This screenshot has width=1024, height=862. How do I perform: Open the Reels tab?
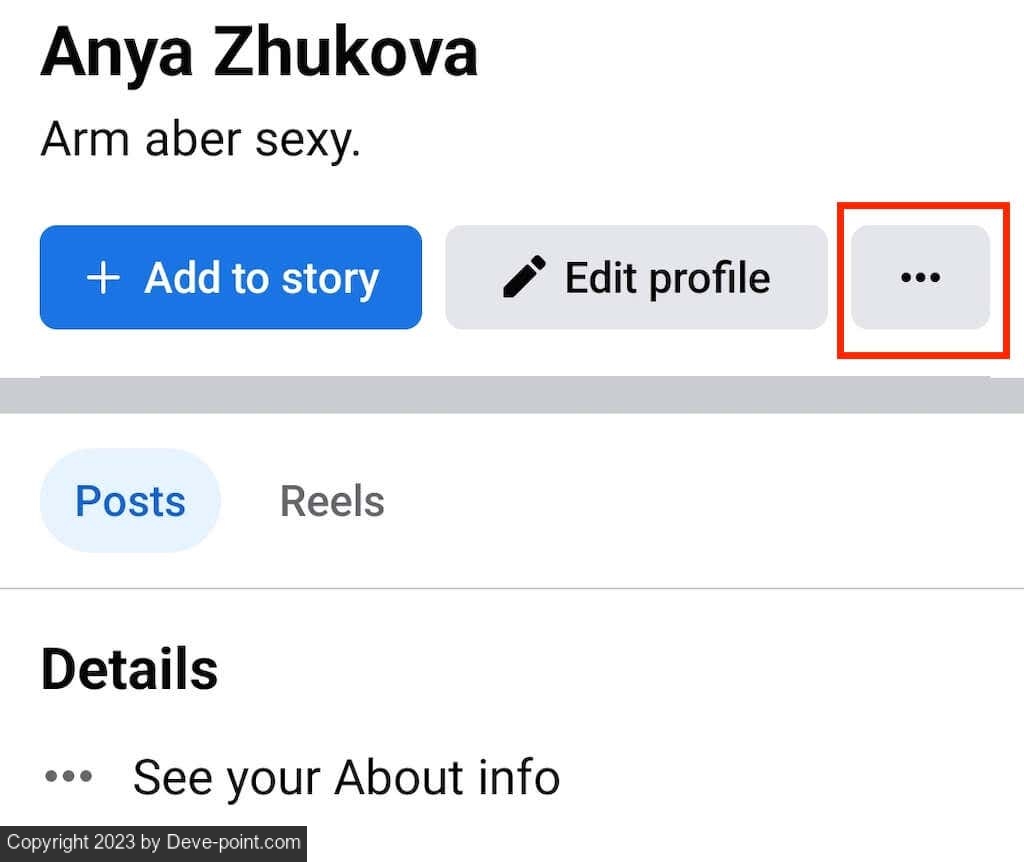pos(332,500)
